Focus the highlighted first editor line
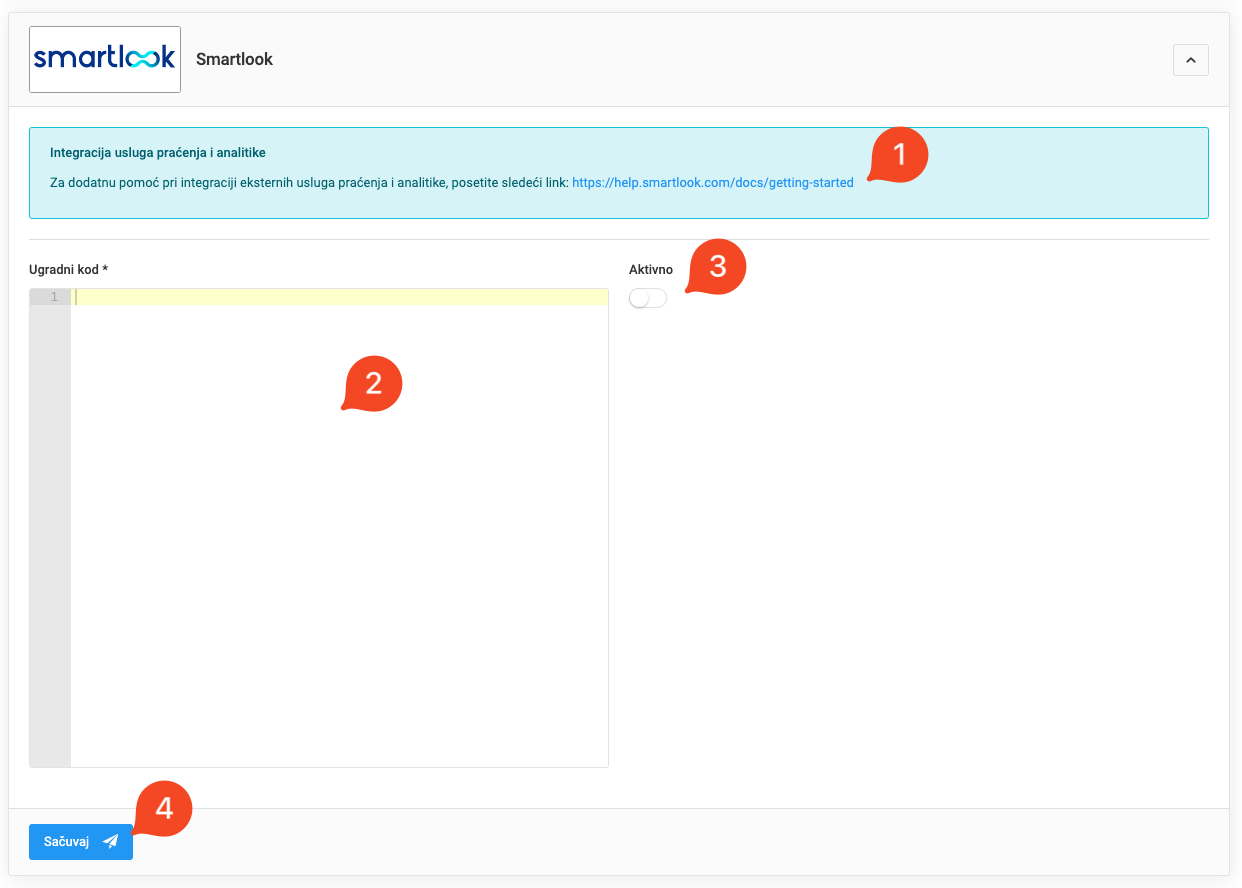This screenshot has width=1242, height=888. pyautogui.click(x=340, y=297)
